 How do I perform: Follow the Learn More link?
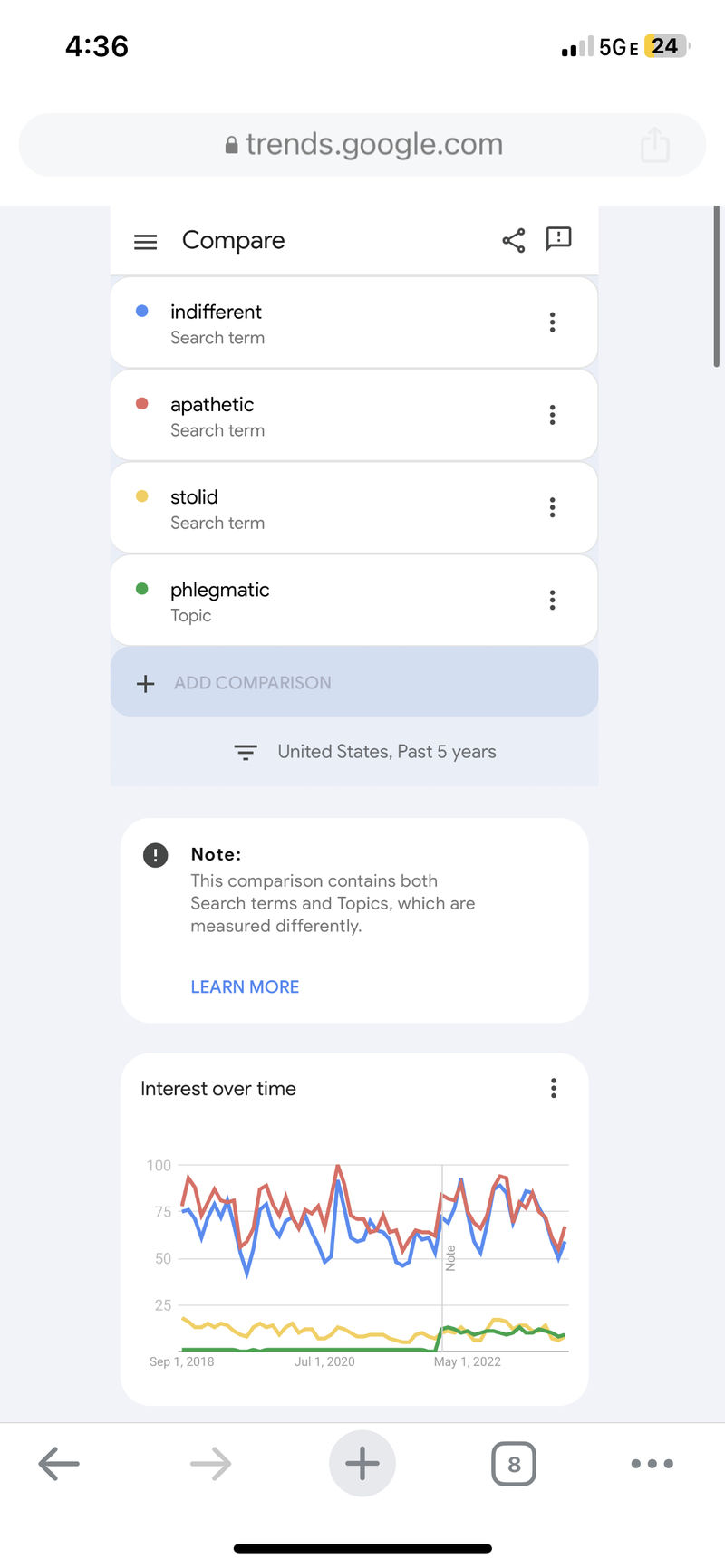(x=245, y=986)
